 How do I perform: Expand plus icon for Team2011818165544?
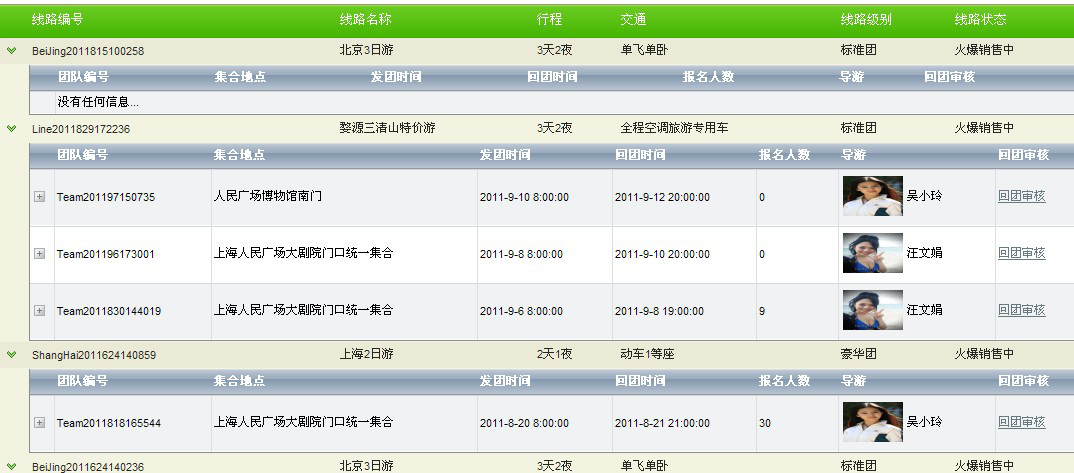tap(40, 423)
